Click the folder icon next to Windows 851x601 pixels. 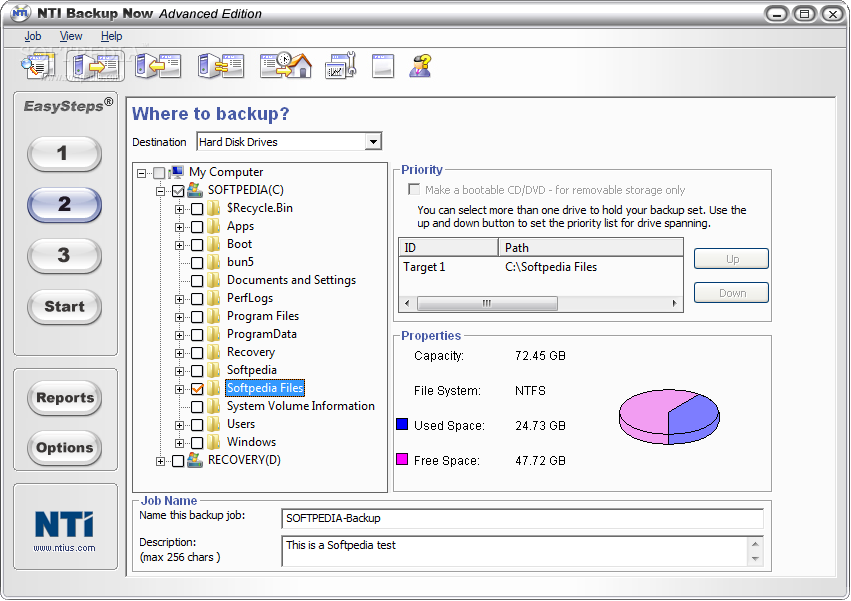(214, 442)
